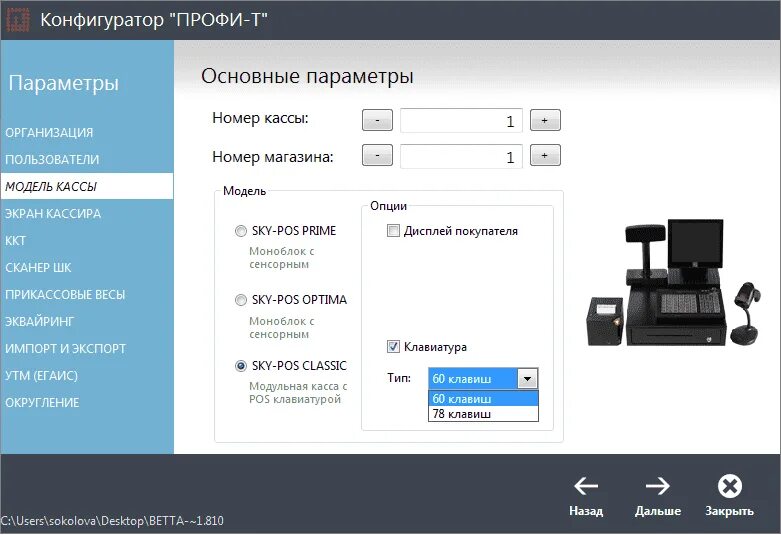The image size is (781, 535).
Task: Toggle the Тип dropdown arrow
Action: 527,379
